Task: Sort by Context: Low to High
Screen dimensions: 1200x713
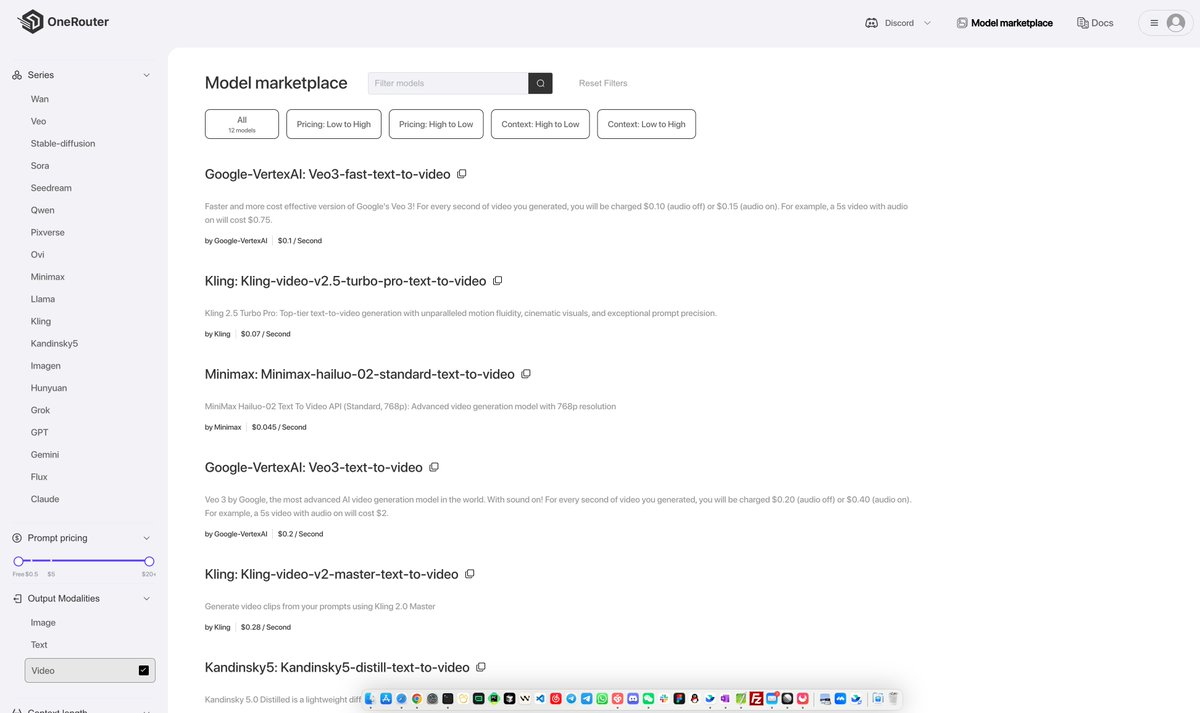Action: [647, 124]
